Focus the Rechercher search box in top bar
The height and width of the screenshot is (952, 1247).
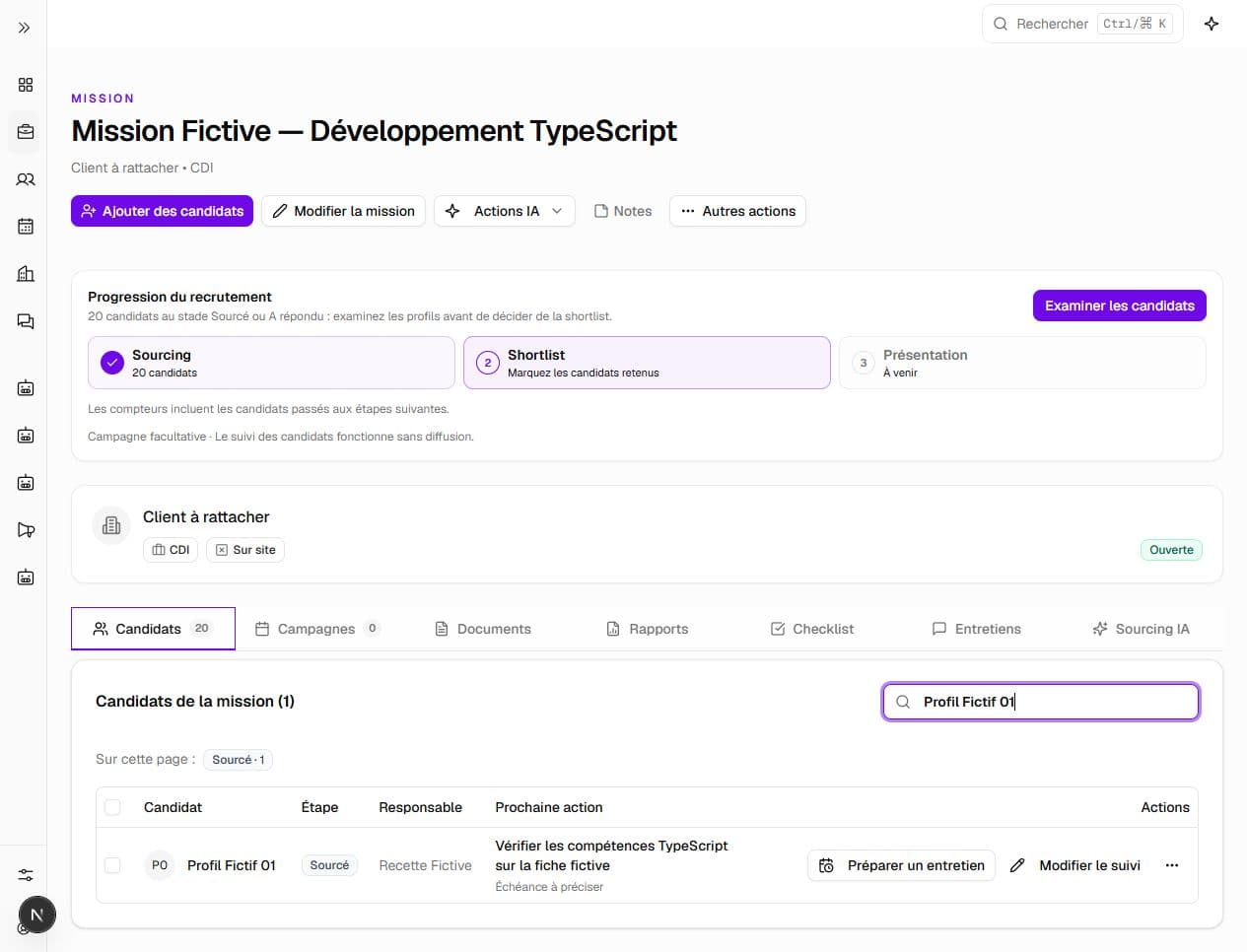(1082, 24)
